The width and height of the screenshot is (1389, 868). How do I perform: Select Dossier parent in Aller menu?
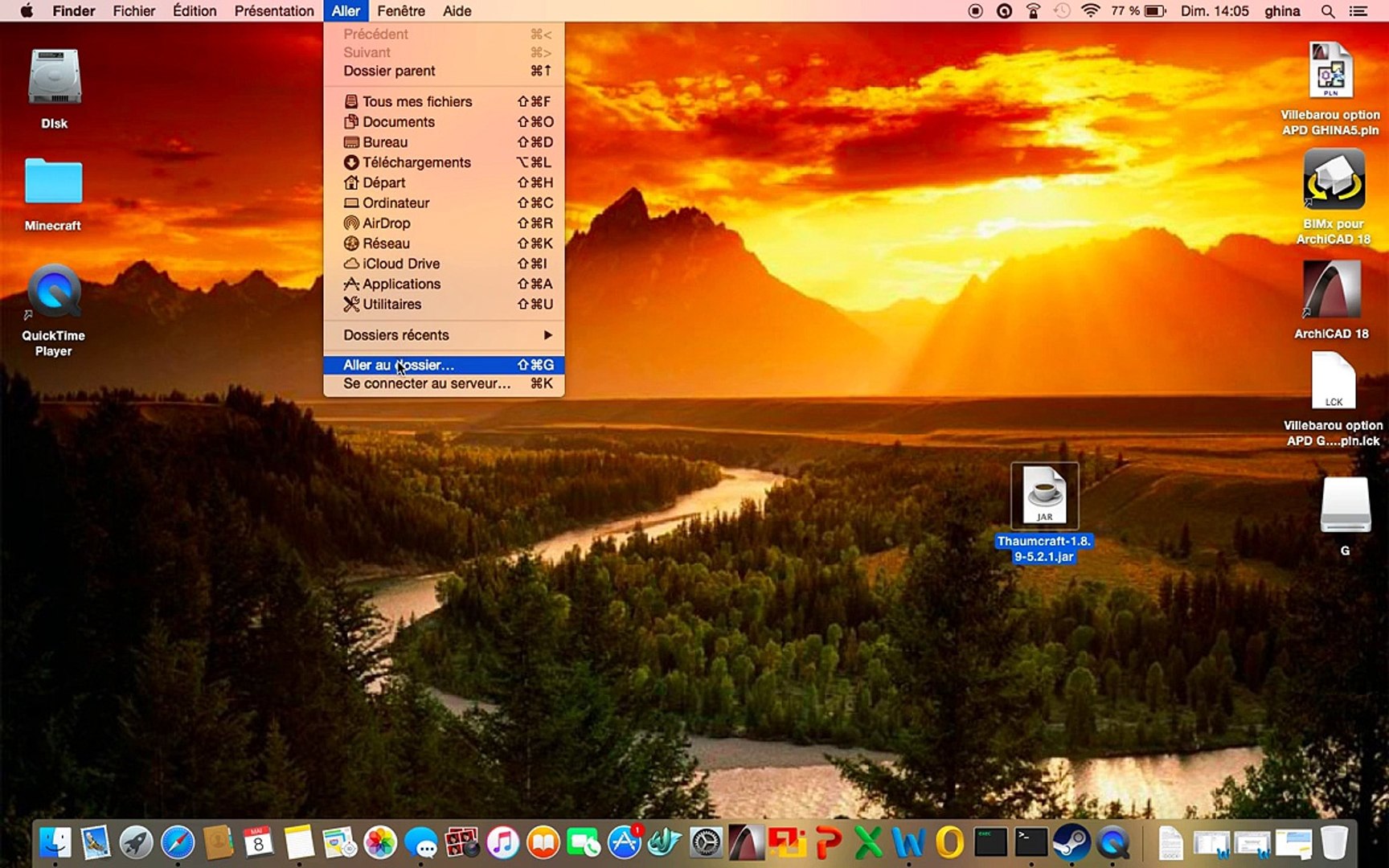tap(444, 71)
